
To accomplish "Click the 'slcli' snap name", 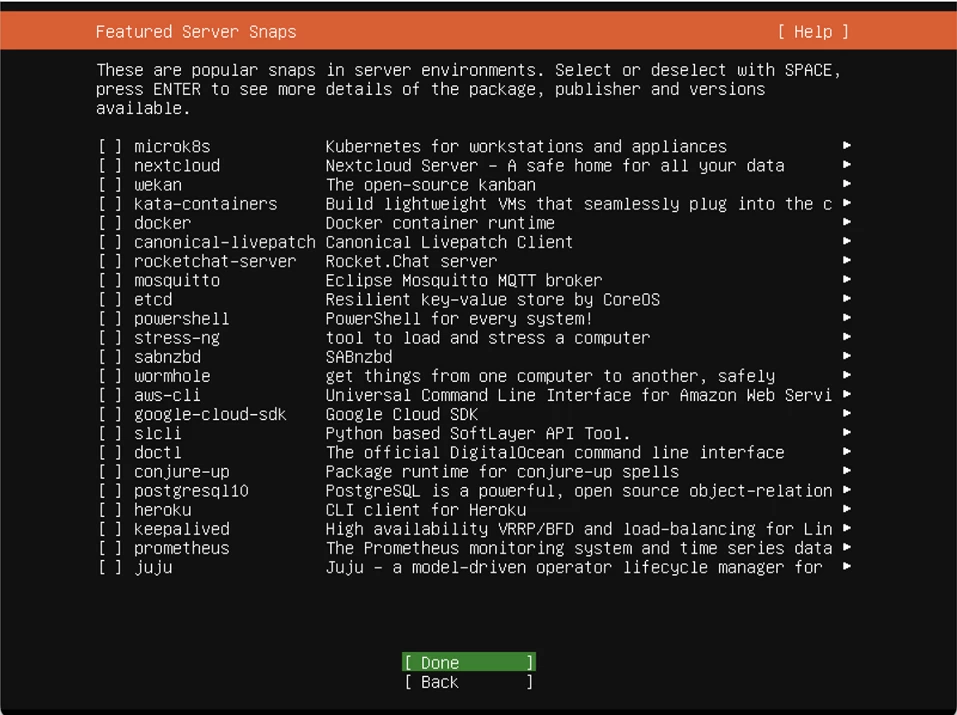I will click(157, 434).
